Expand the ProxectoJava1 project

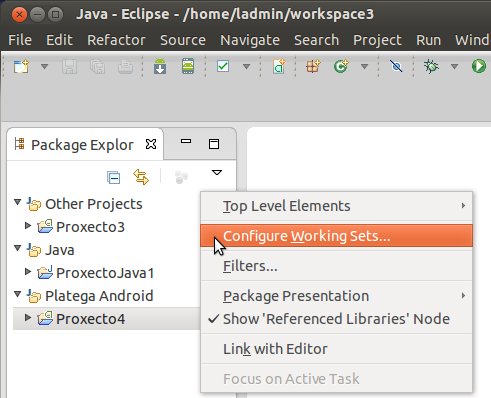click(x=28, y=272)
